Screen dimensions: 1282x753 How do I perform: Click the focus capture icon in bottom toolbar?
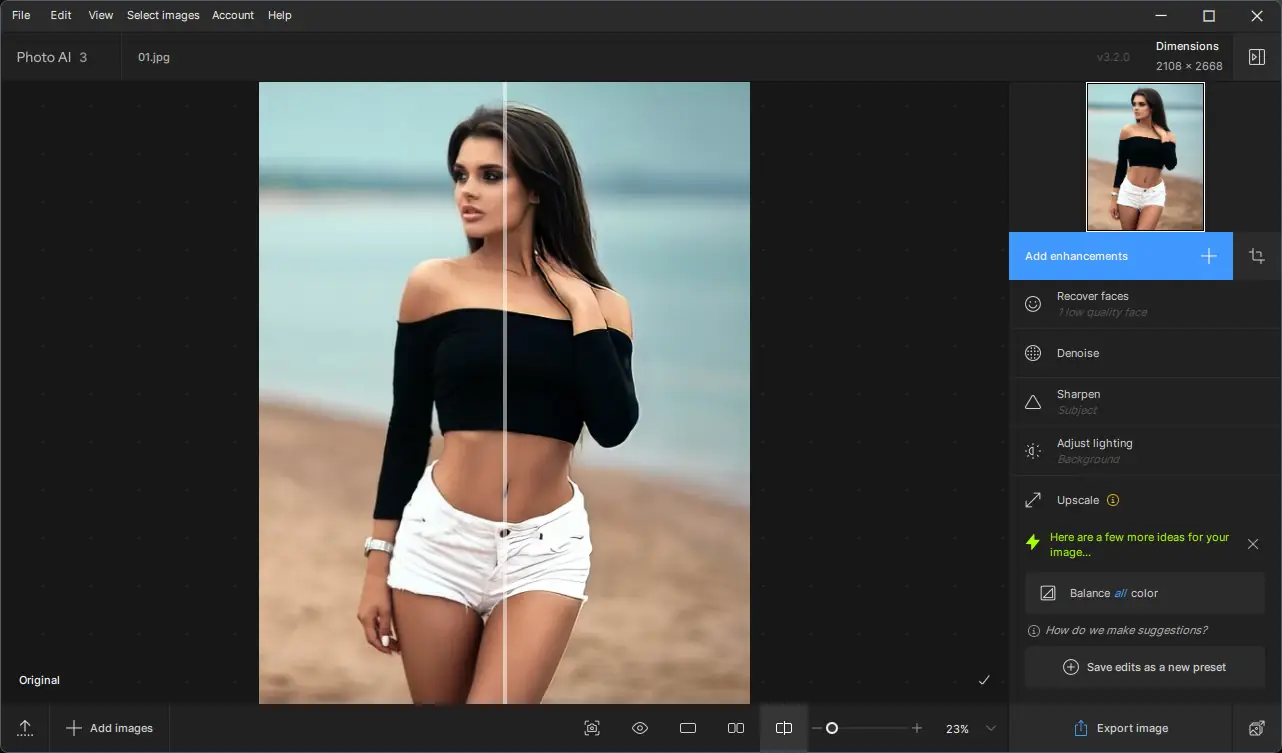(x=592, y=728)
